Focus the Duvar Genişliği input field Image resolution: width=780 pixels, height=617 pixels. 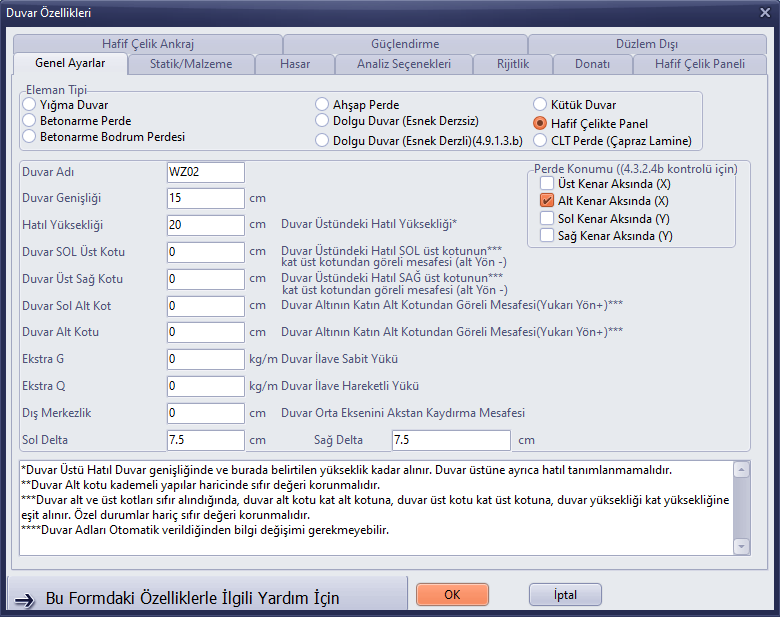click(x=205, y=198)
